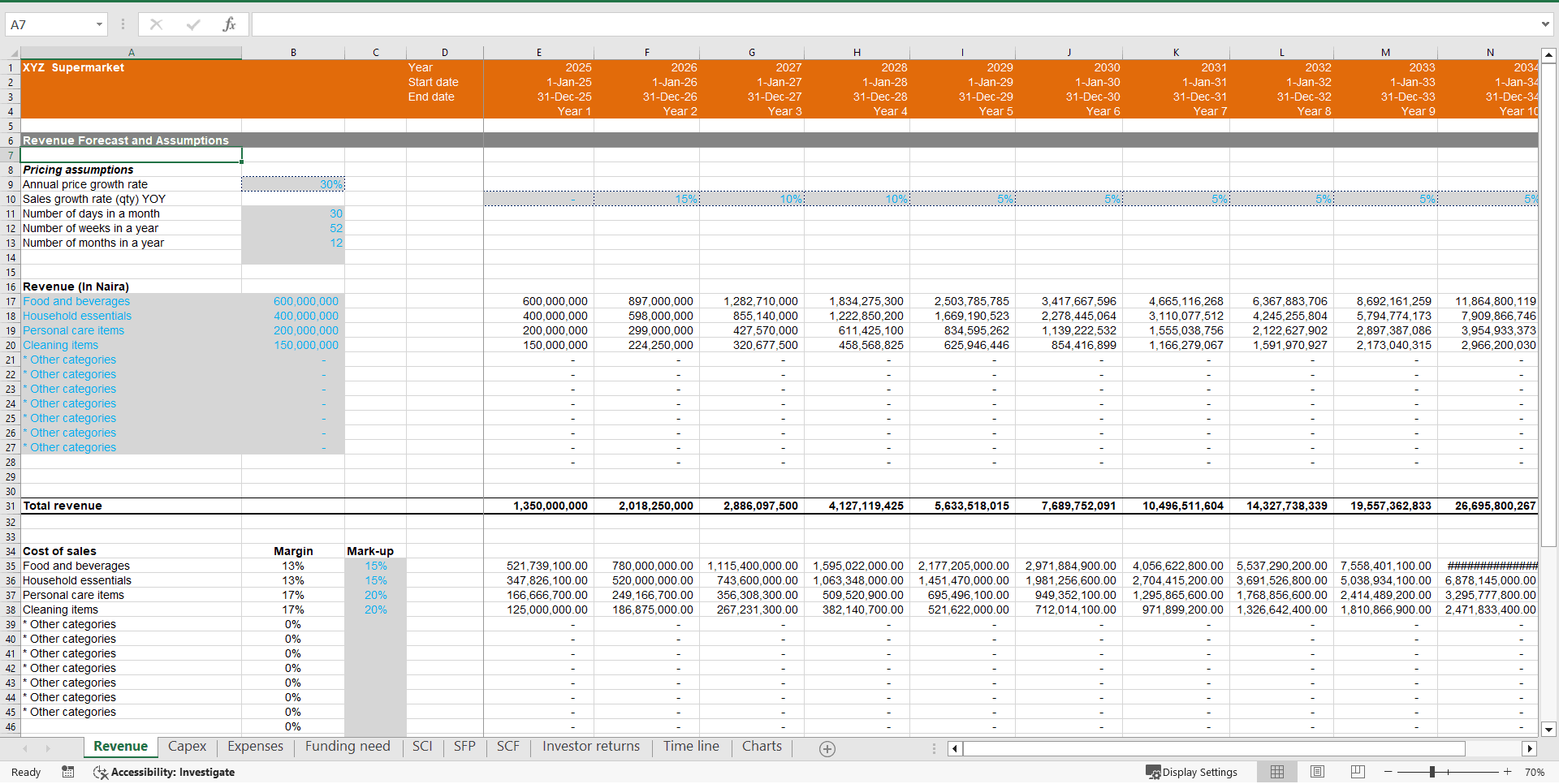Viewport: 1559px width, 784px height.
Task: Click Display Settings in status bar
Action: point(1192,772)
